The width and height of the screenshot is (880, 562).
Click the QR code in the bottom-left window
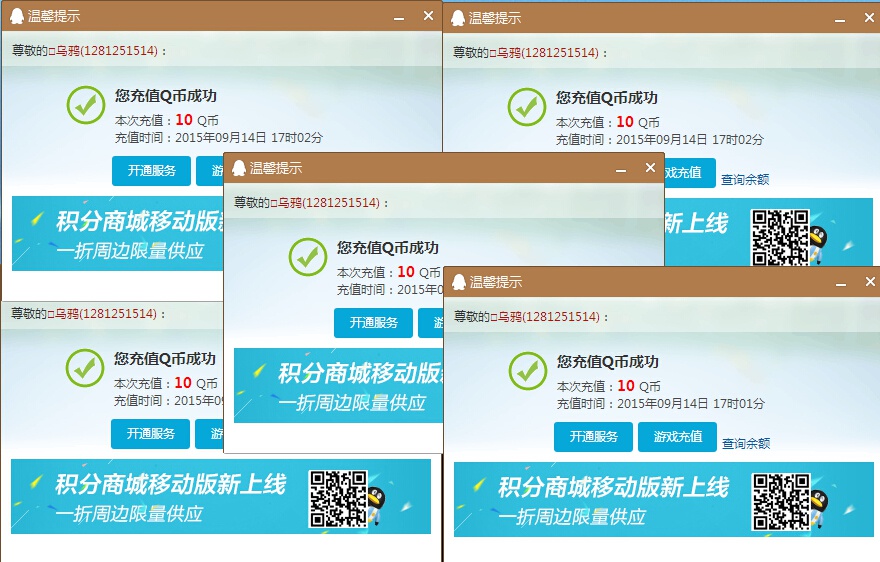pos(338,499)
